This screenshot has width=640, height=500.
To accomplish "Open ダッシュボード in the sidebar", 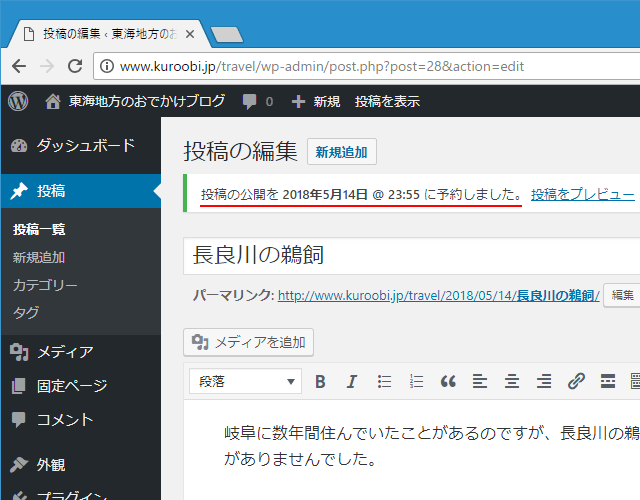I will pyautogui.click(x=80, y=145).
